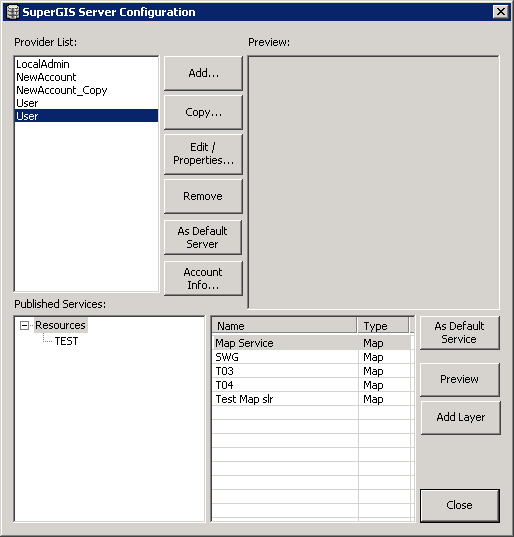Set As Default Service
This screenshot has width=514, height=537.
[x=460, y=333]
